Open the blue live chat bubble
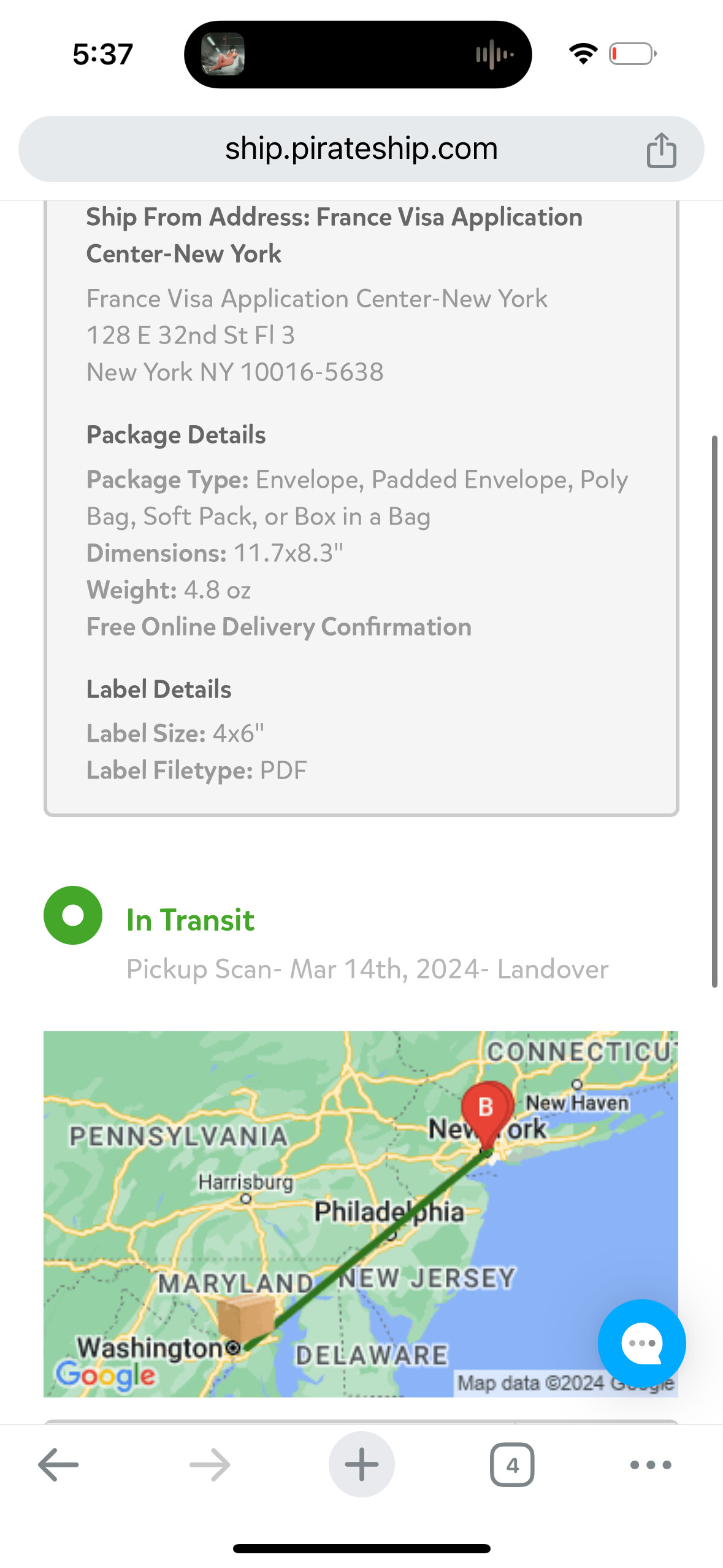 click(x=641, y=1343)
